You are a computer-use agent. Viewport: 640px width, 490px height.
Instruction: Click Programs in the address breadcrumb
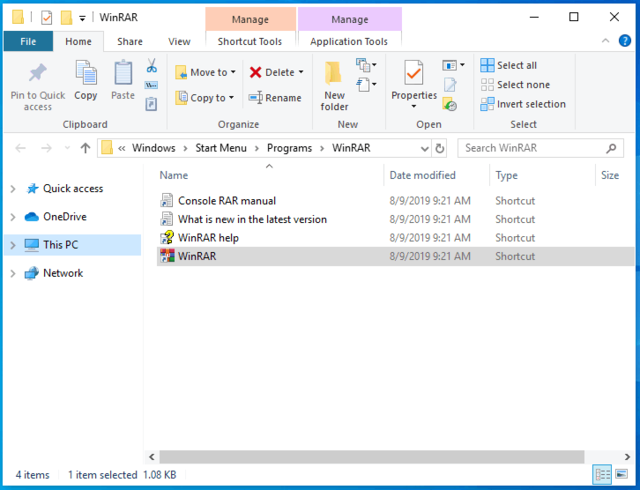(289, 148)
